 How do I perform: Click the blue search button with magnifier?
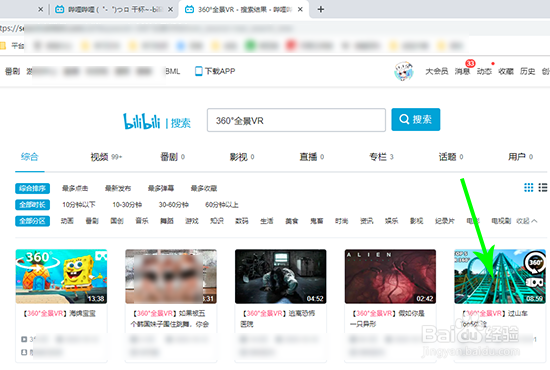(416, 120)
